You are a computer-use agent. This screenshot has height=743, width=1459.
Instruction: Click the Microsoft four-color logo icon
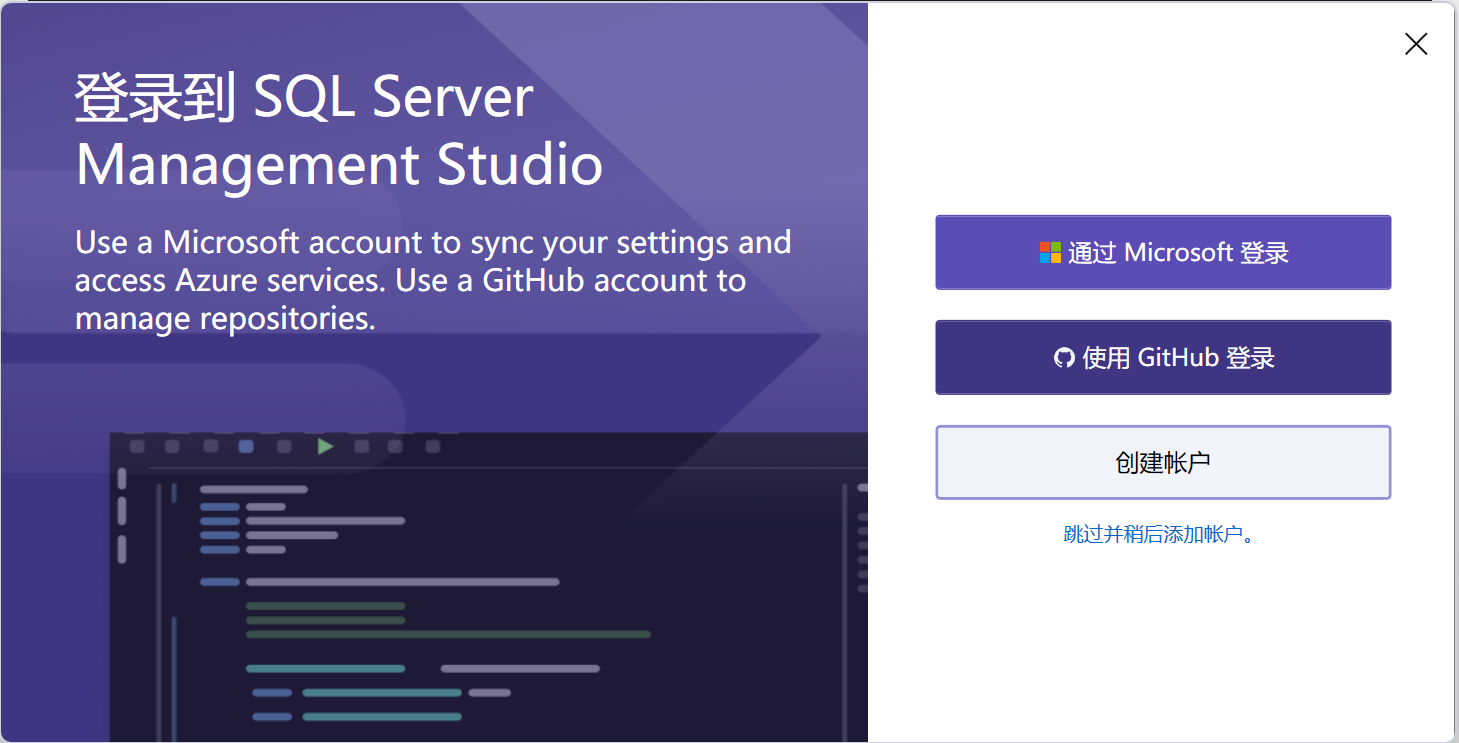1051,252
